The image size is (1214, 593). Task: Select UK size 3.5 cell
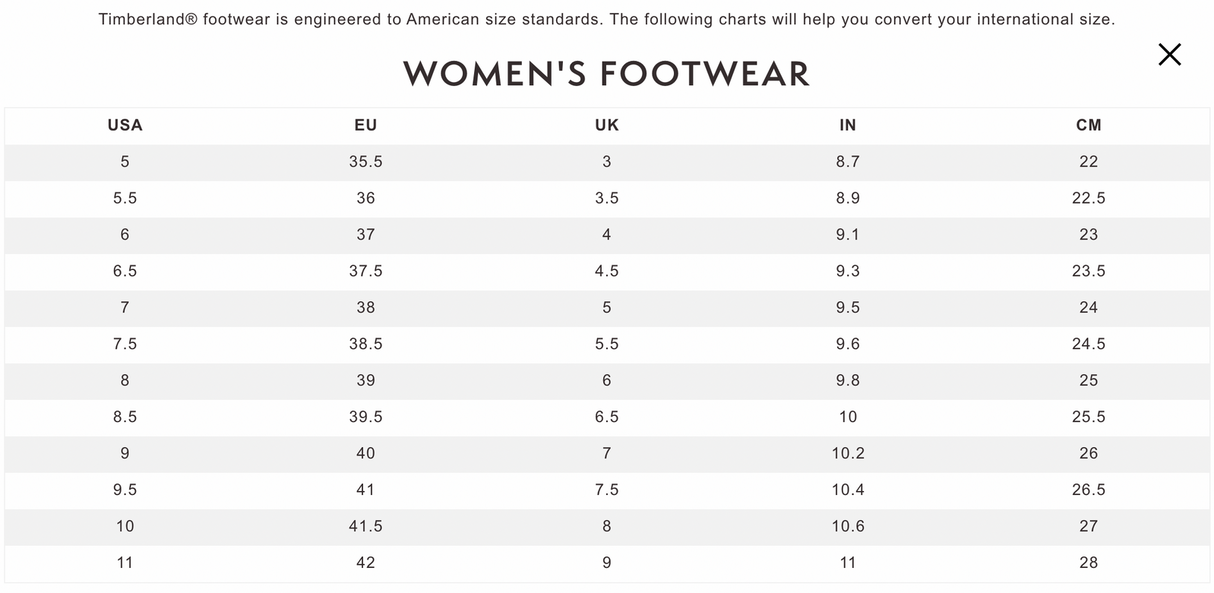[x=607, y=198]
